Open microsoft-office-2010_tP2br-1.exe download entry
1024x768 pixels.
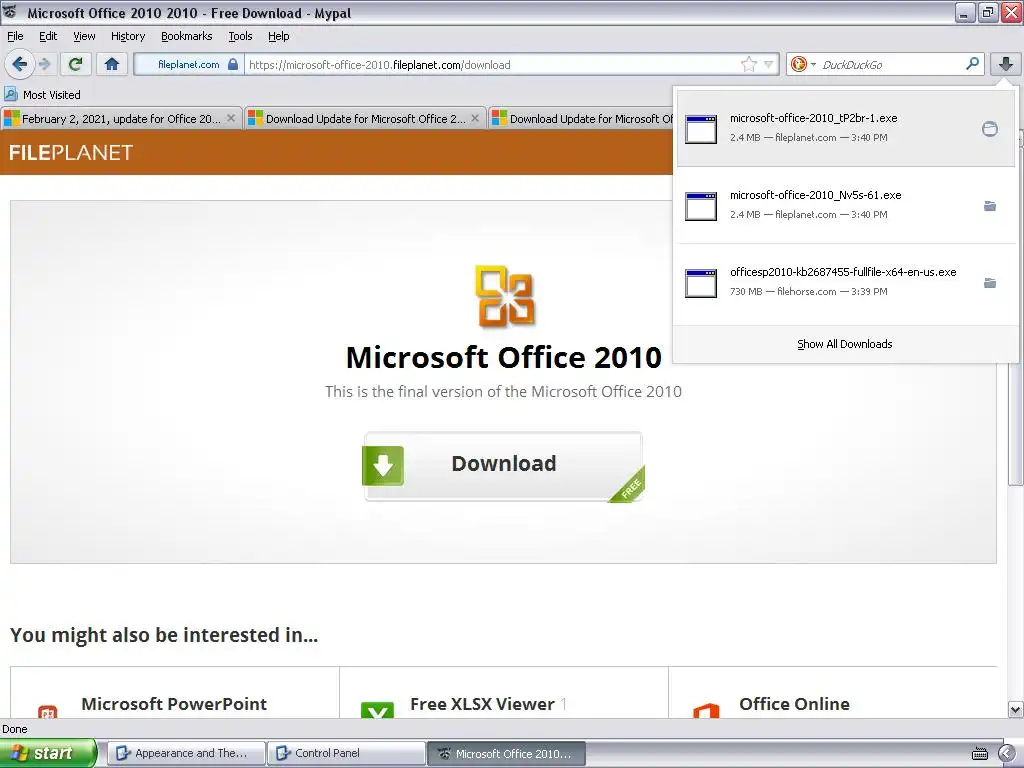coord(845,128)
